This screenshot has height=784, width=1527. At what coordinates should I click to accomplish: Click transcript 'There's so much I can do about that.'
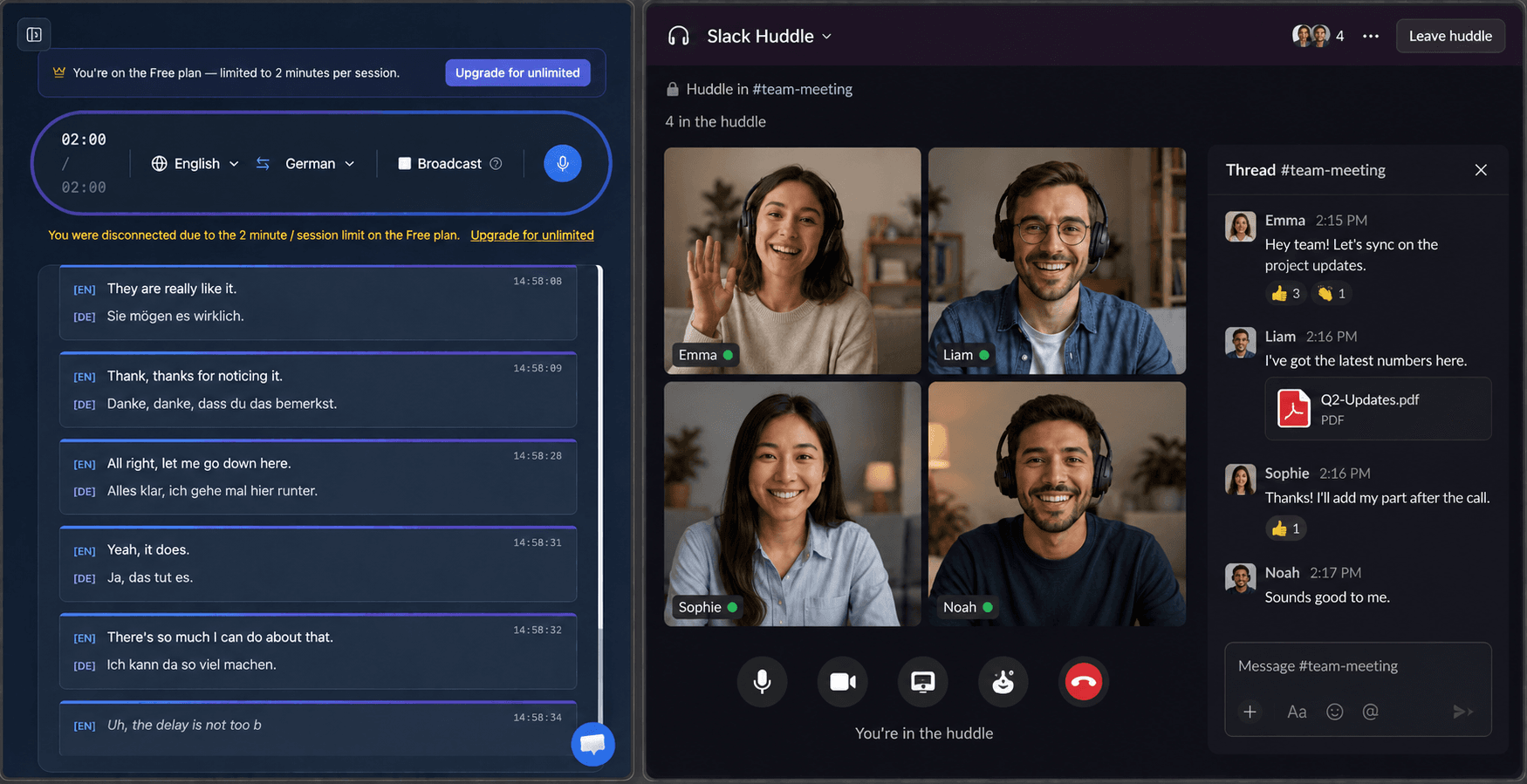[220, 637]
